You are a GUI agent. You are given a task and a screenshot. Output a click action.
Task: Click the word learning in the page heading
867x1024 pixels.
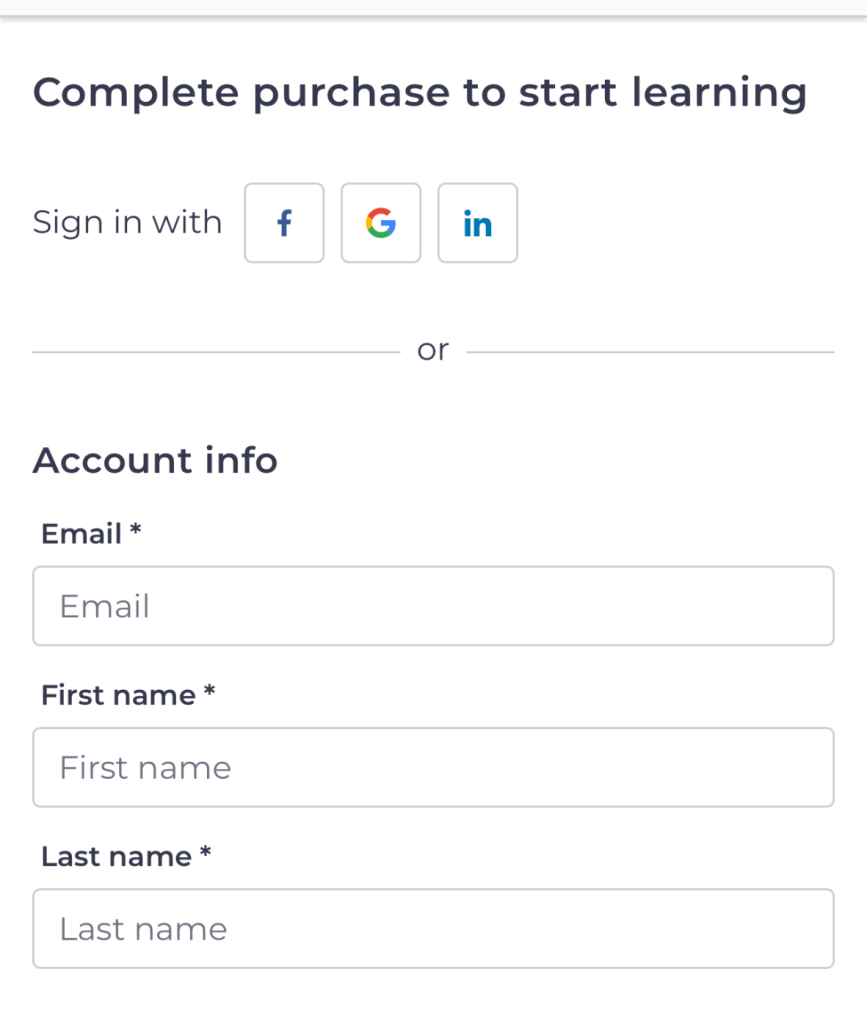(x=719, y=93)
